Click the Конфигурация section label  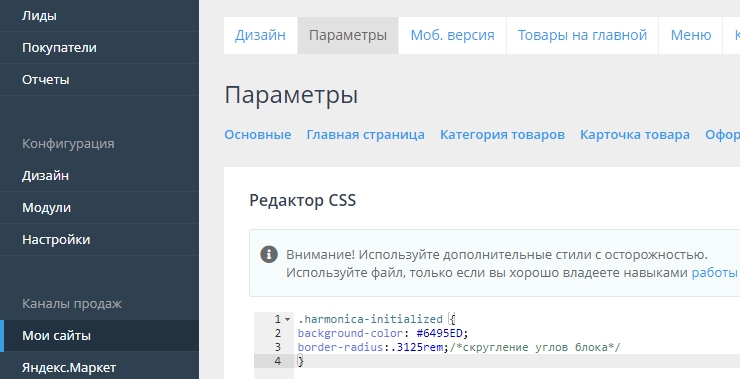coord(68,143)
